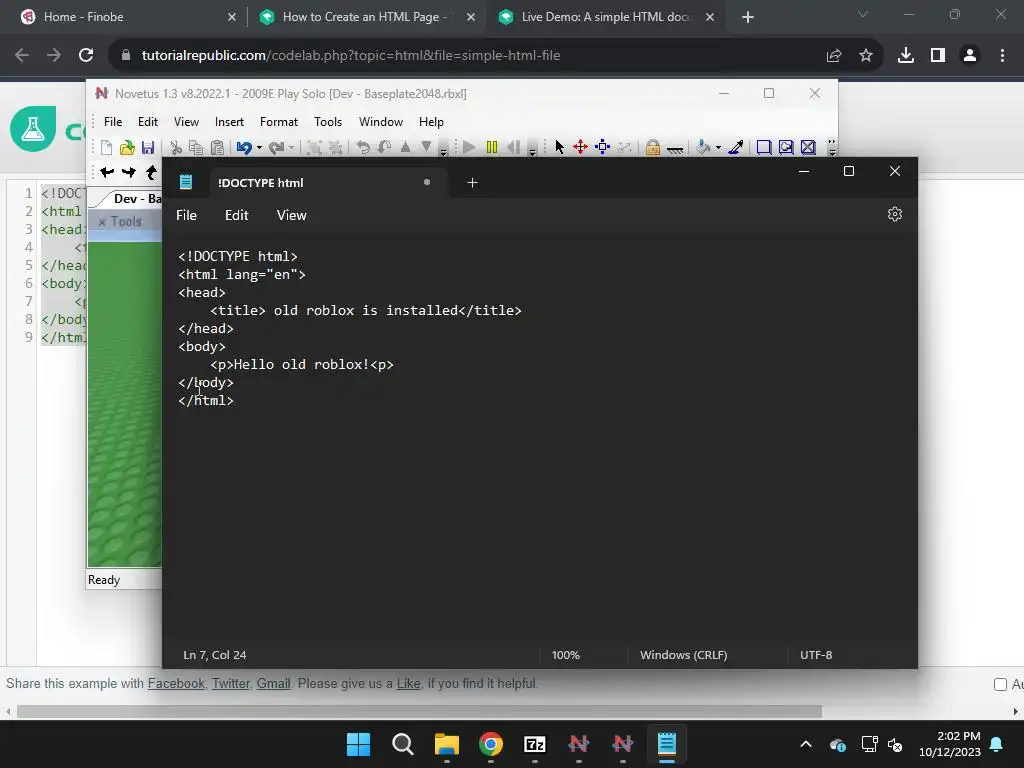Click Play run button in Novetus toolbar
The width and height of the screenshot is (1024, 768).
click(x=469, y=147)
